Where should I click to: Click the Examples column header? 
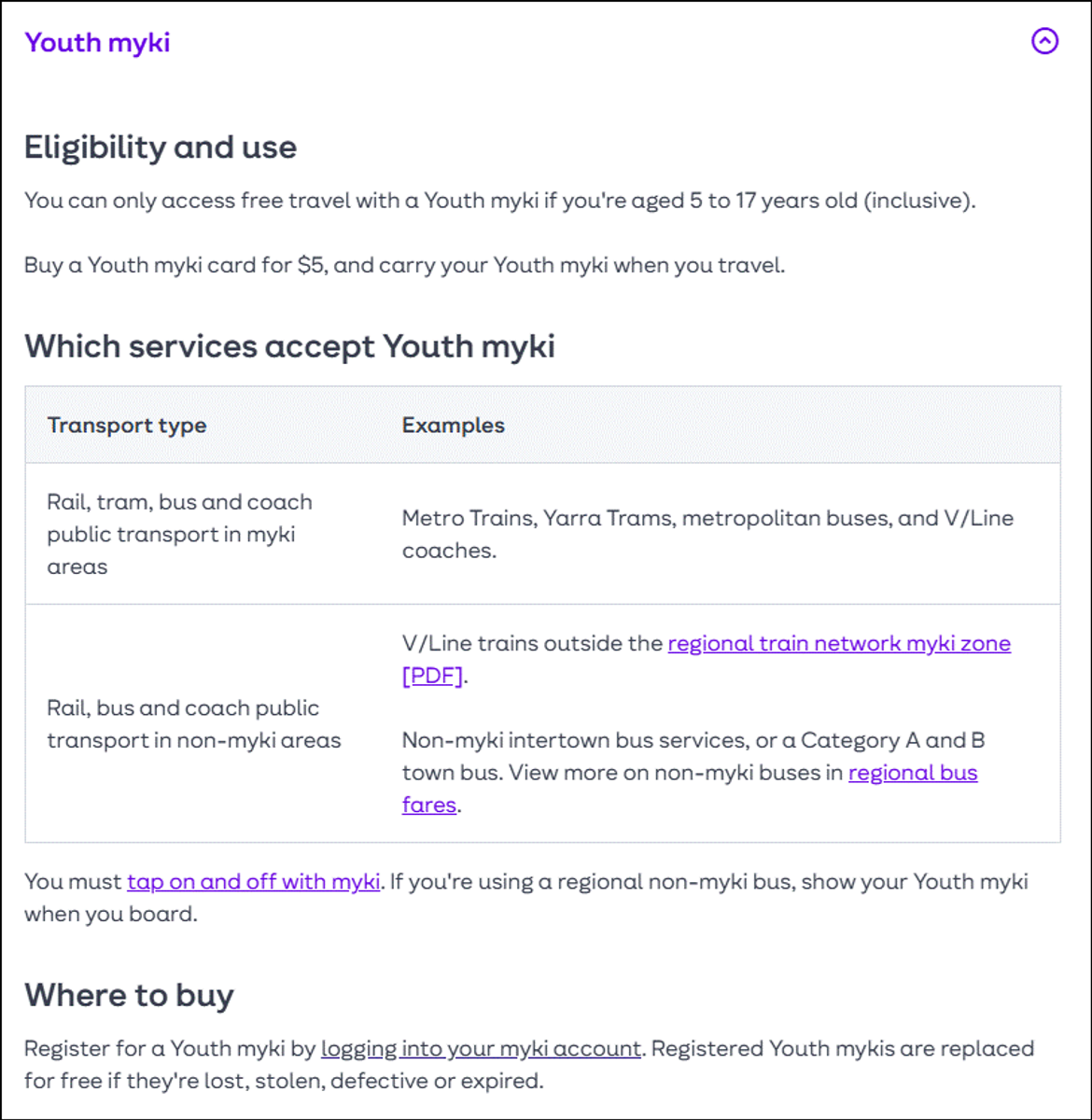[453, 426]
